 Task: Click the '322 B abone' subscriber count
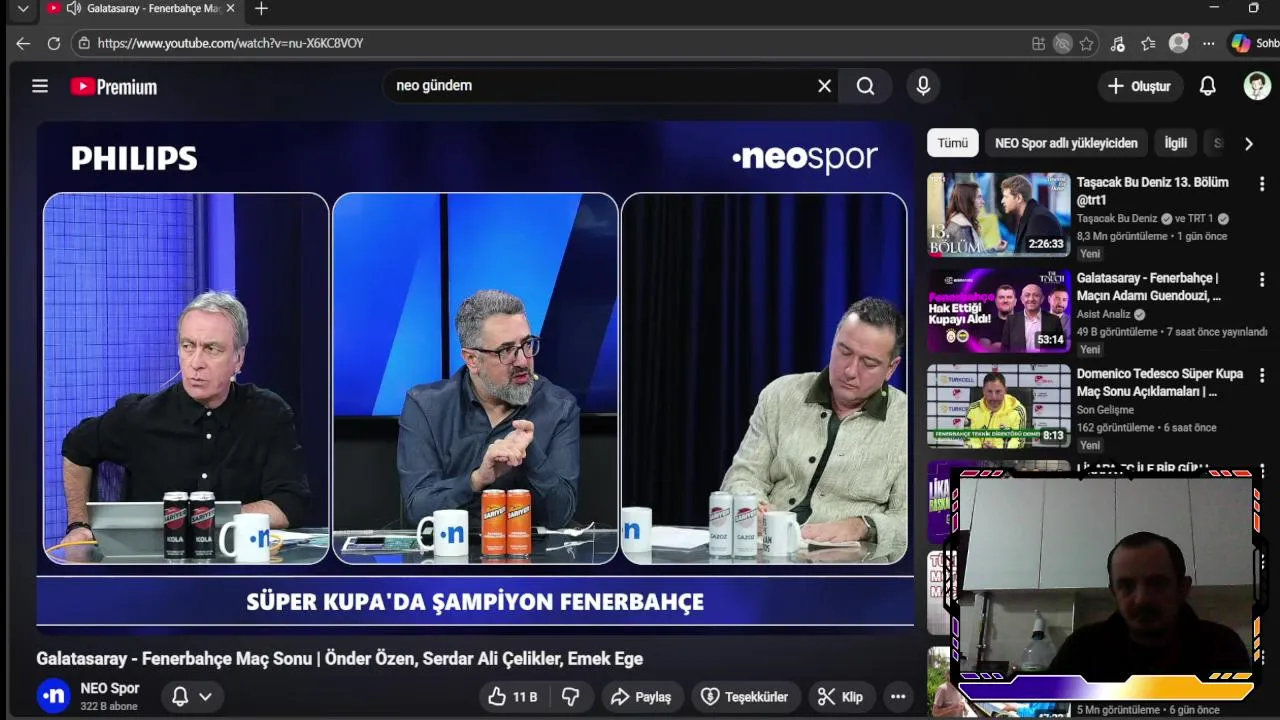109,706
